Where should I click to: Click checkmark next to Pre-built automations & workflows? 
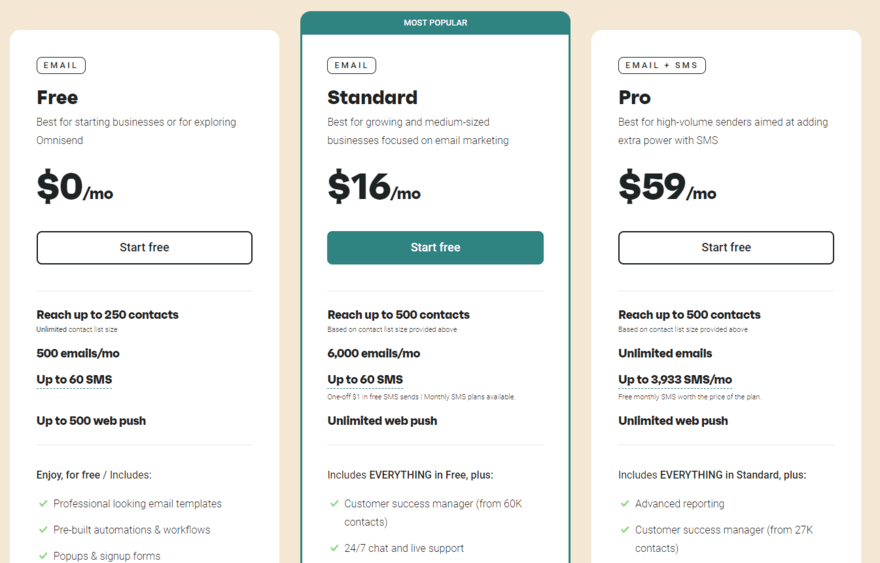point(43,529)
